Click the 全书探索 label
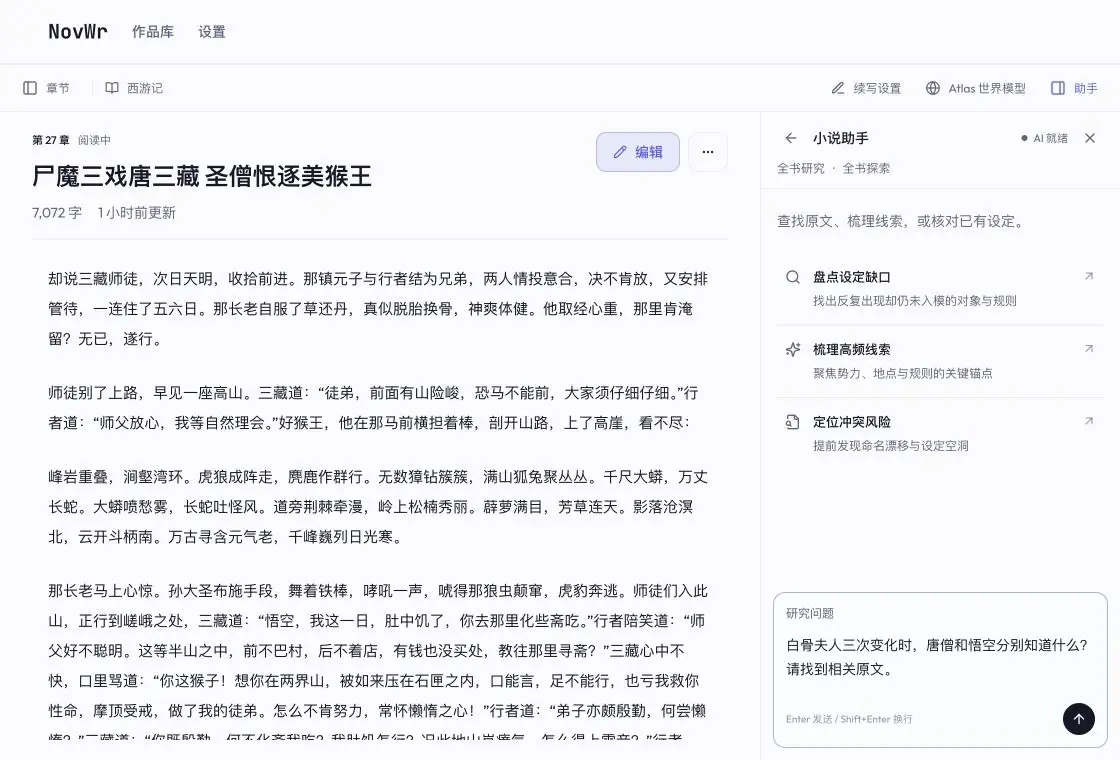Screen dimensions: 1120x760 pos(866,169)
